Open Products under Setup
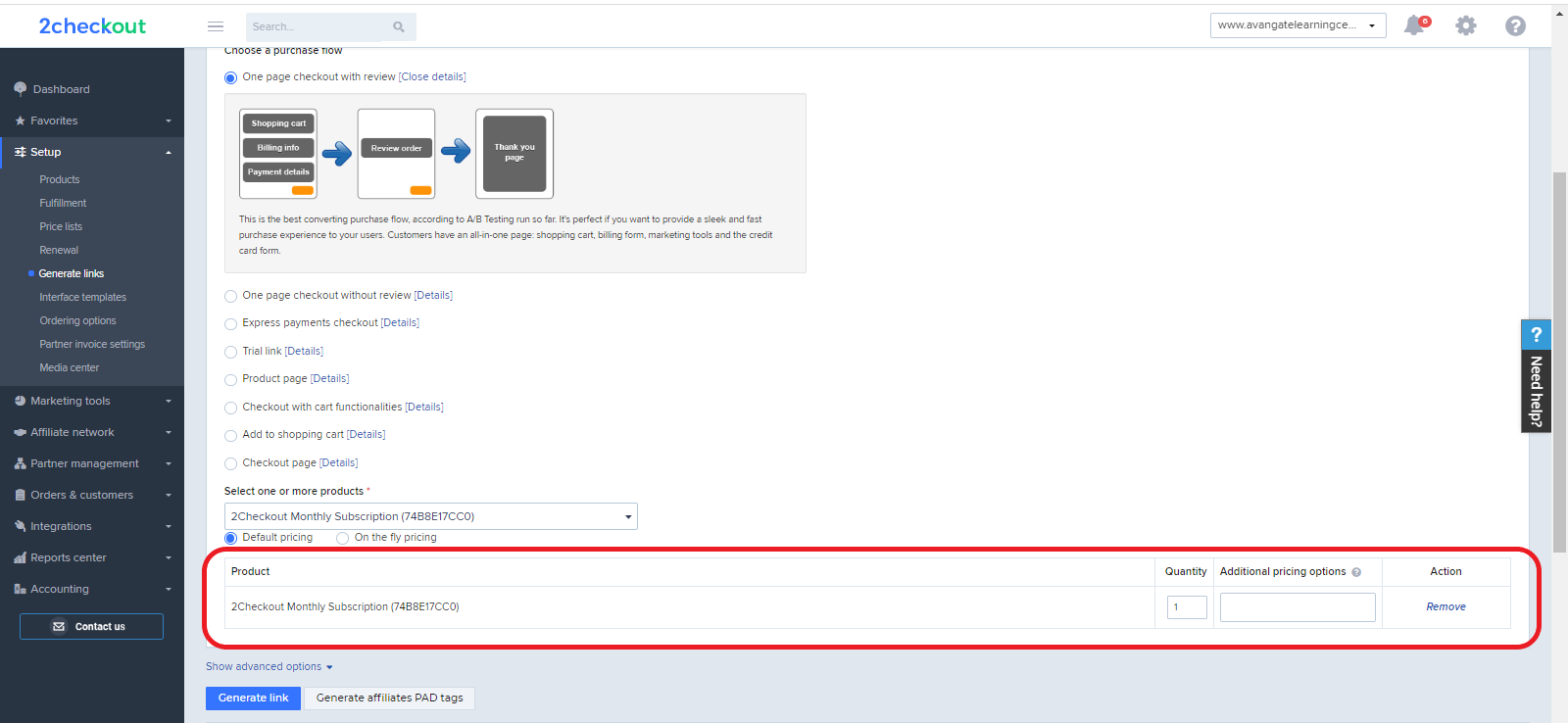This screenshot has height=723, width=1568. click(60, 179)
